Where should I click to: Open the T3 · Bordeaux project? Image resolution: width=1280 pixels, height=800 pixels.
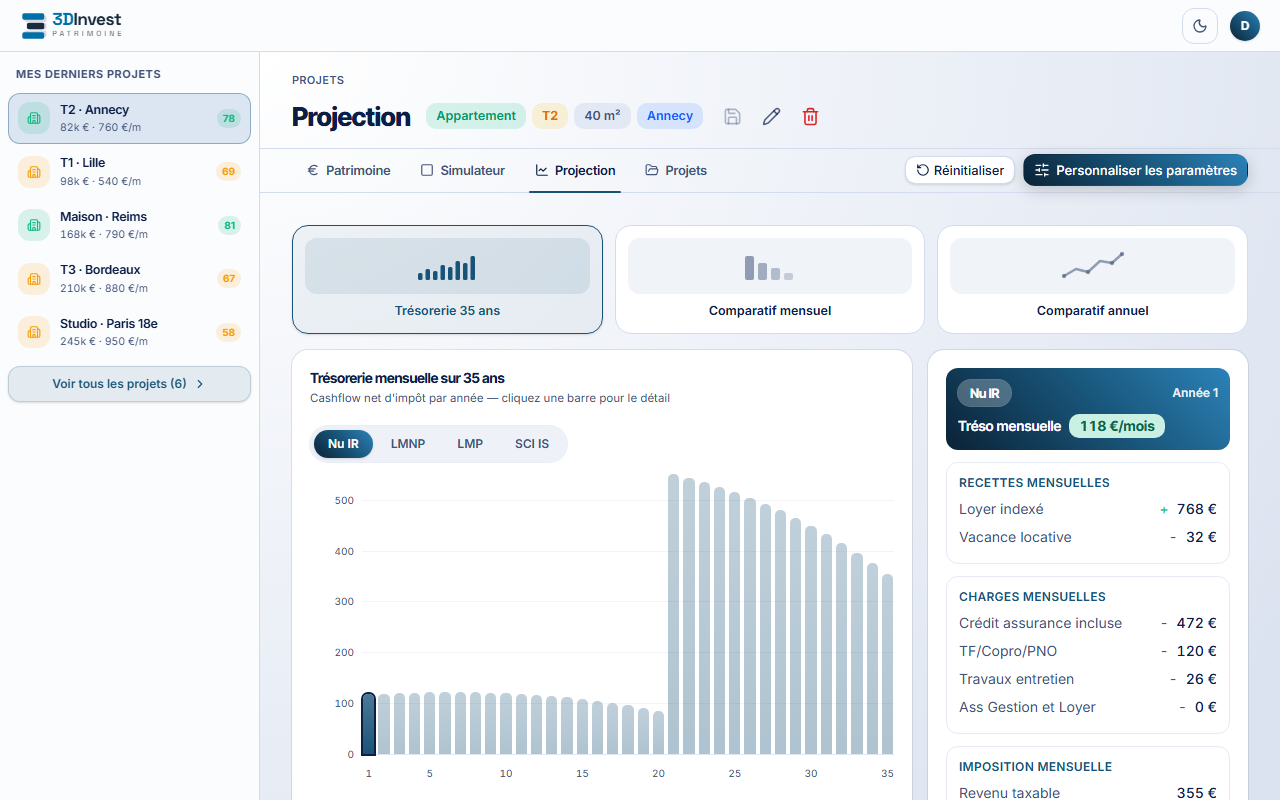tap(129, 279)
